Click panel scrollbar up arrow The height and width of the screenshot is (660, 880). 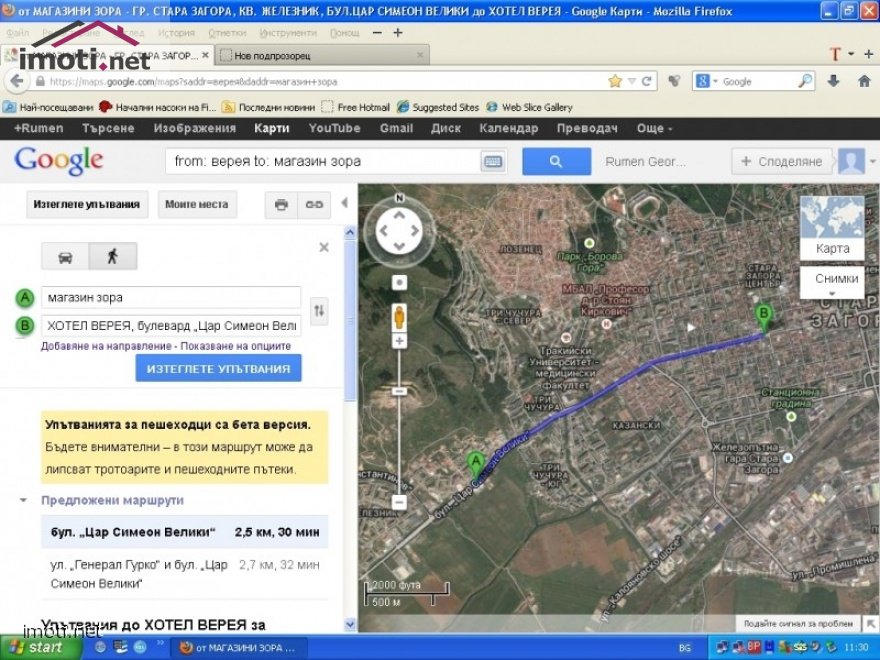(350, 232)
